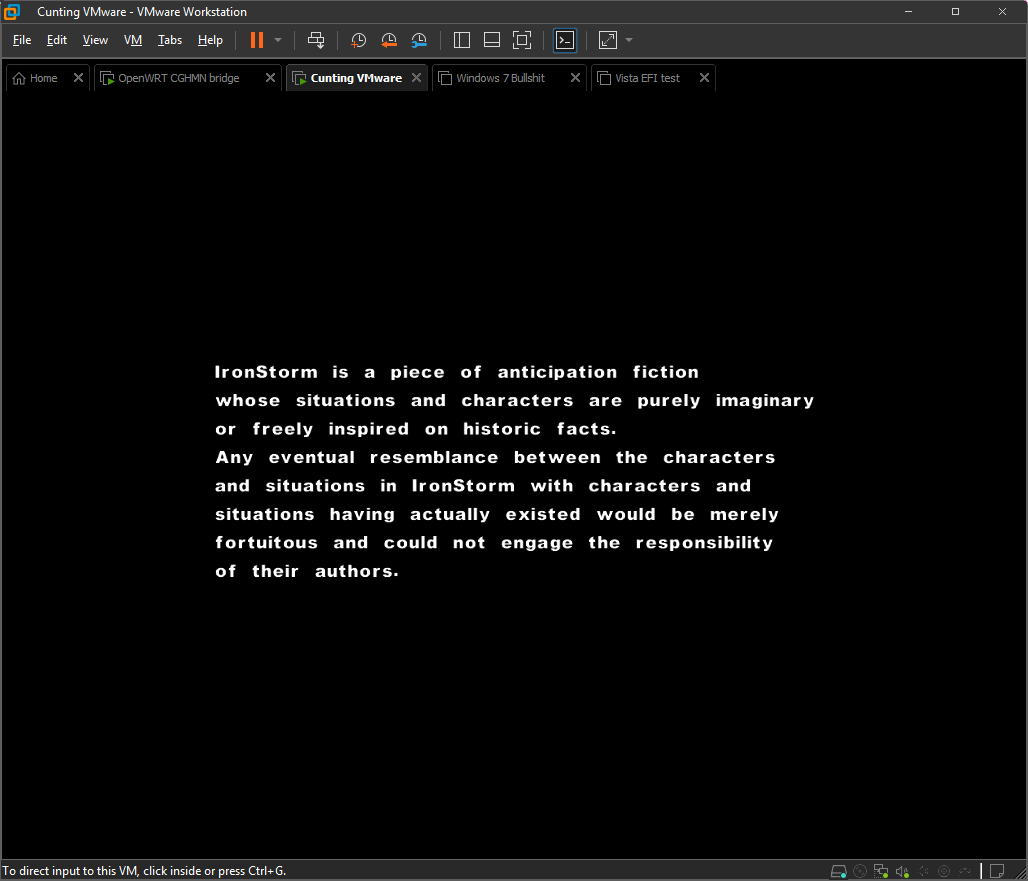Close the Cunting VMware tab

416,78
